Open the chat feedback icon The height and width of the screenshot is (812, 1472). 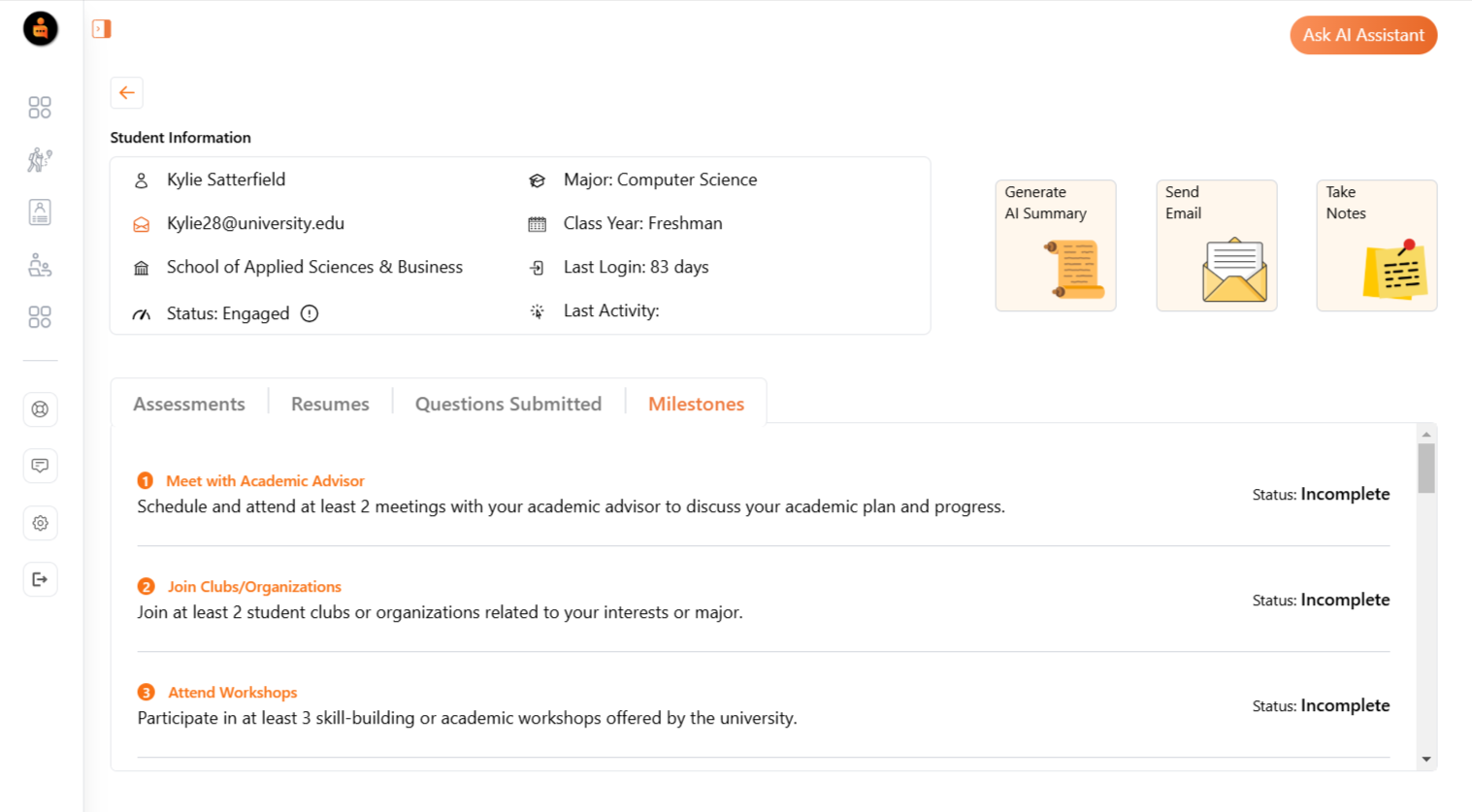click(x=40, y=466)
